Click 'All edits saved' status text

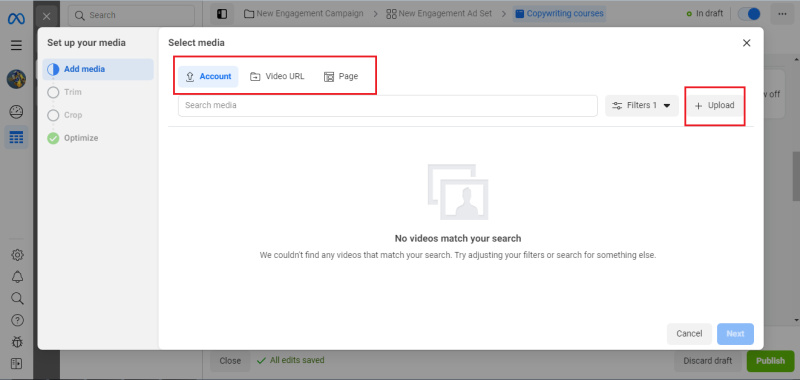[297, 360]
